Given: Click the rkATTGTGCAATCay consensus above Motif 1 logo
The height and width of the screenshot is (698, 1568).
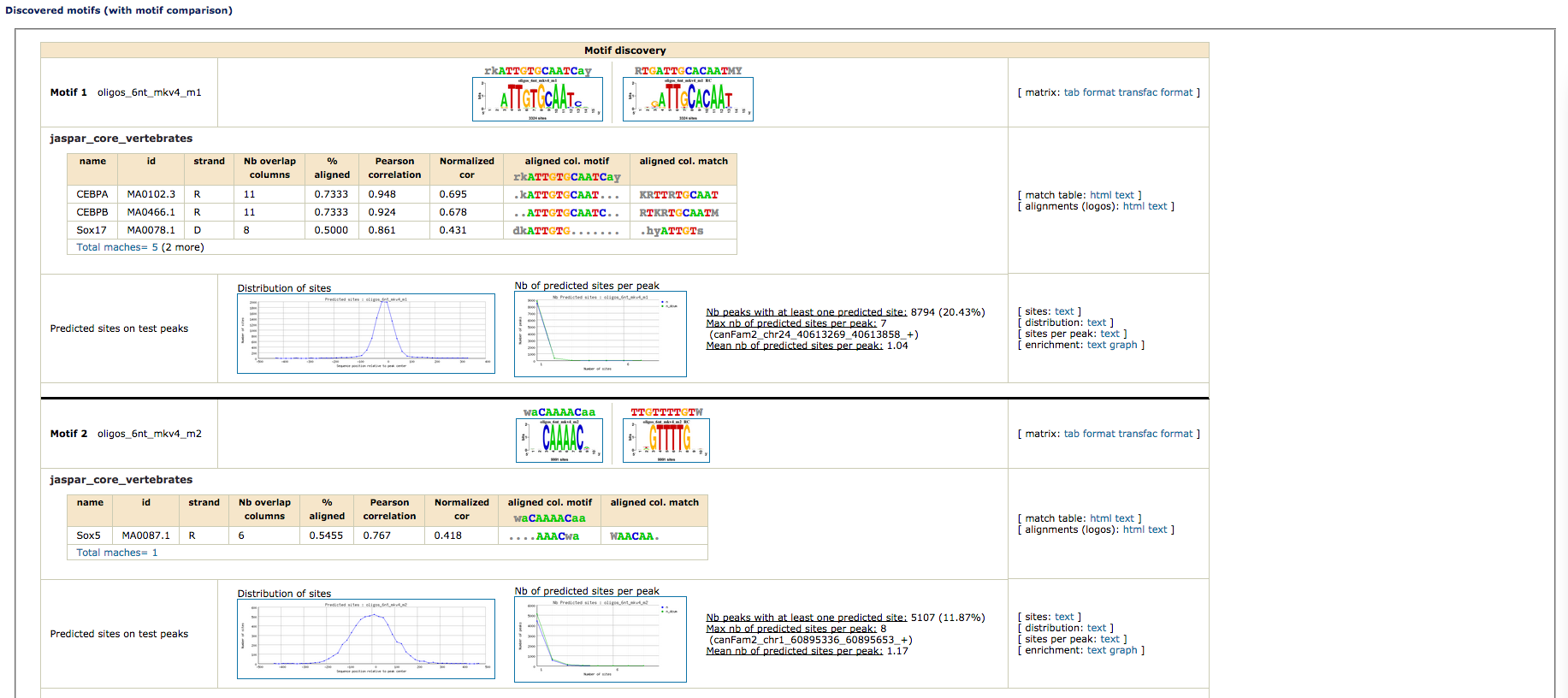Looking at the screenshot, I should click(x=538, y=71).
